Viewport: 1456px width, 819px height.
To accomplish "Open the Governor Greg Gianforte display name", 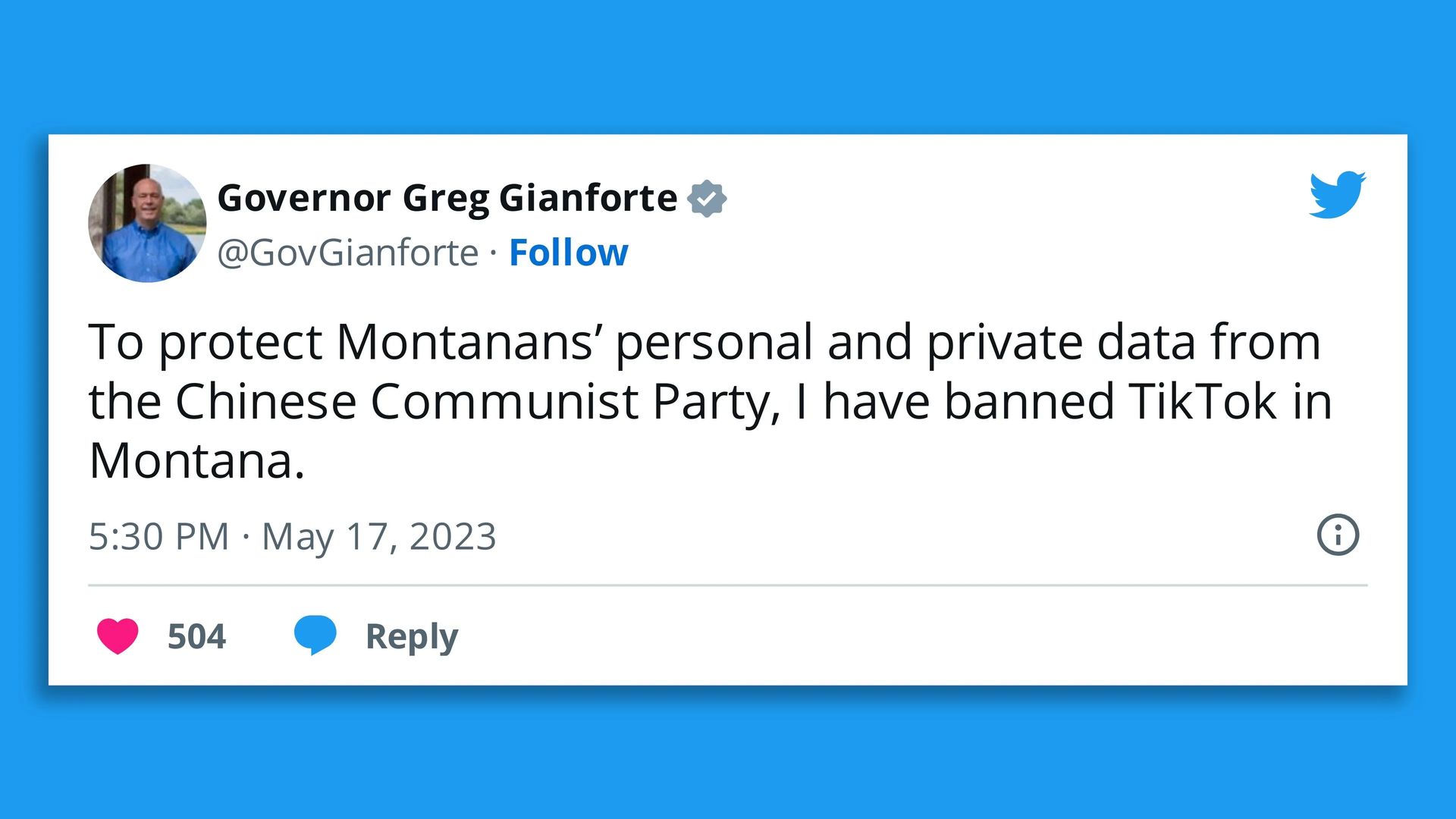I will 447,198.
